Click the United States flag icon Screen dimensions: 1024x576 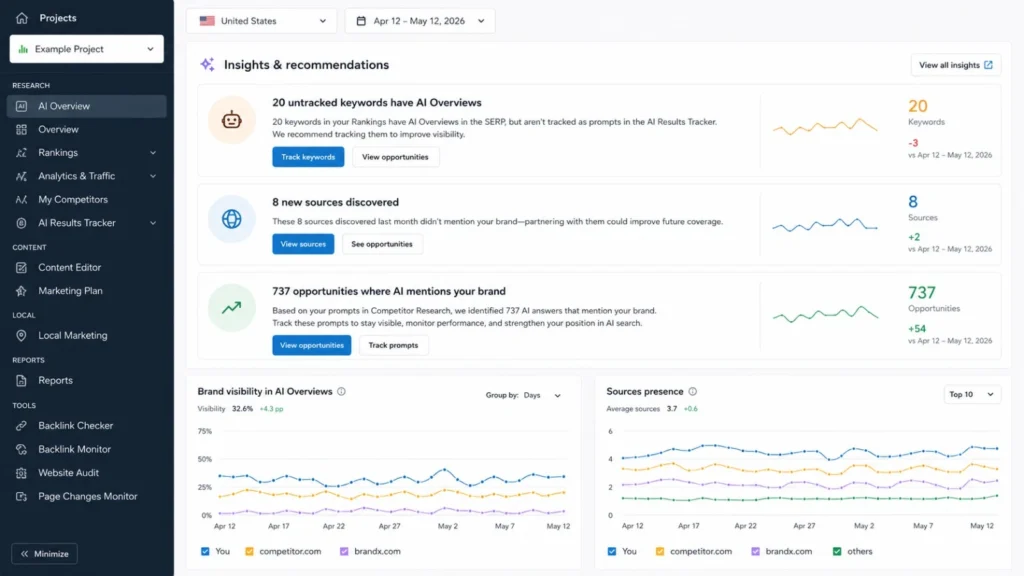[207, 21]
